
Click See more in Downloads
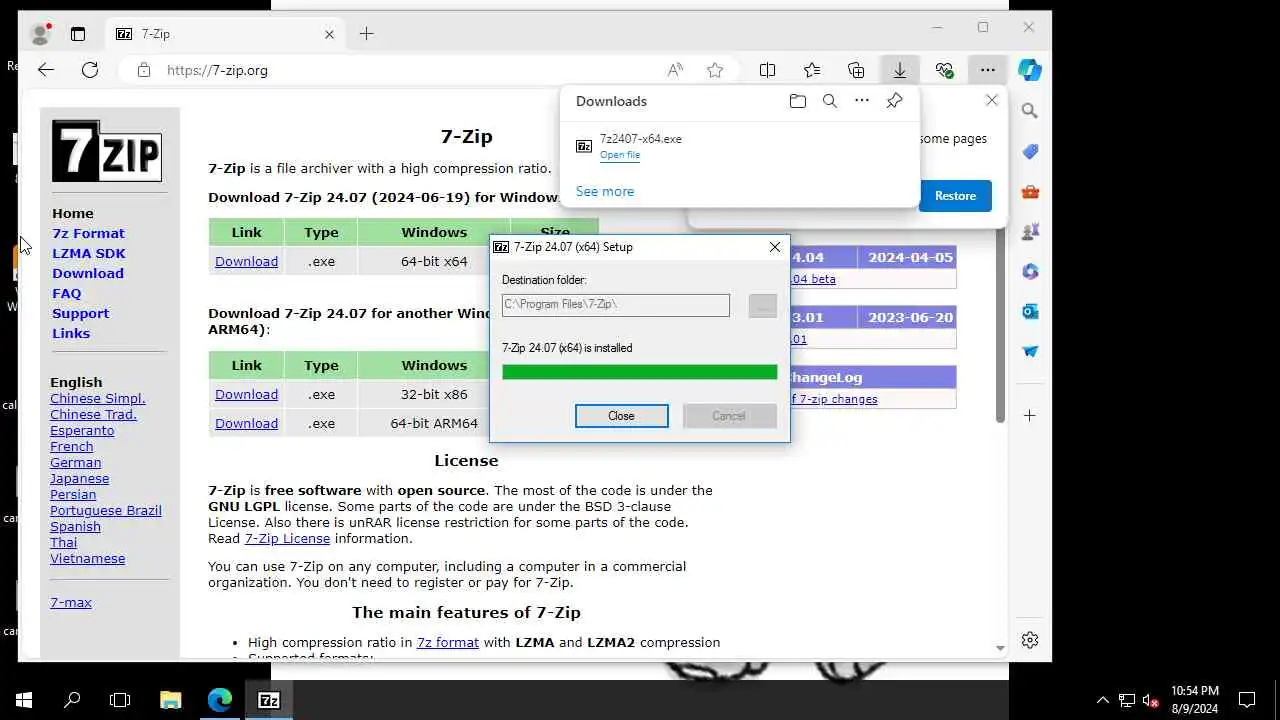[x=605, y=191]
